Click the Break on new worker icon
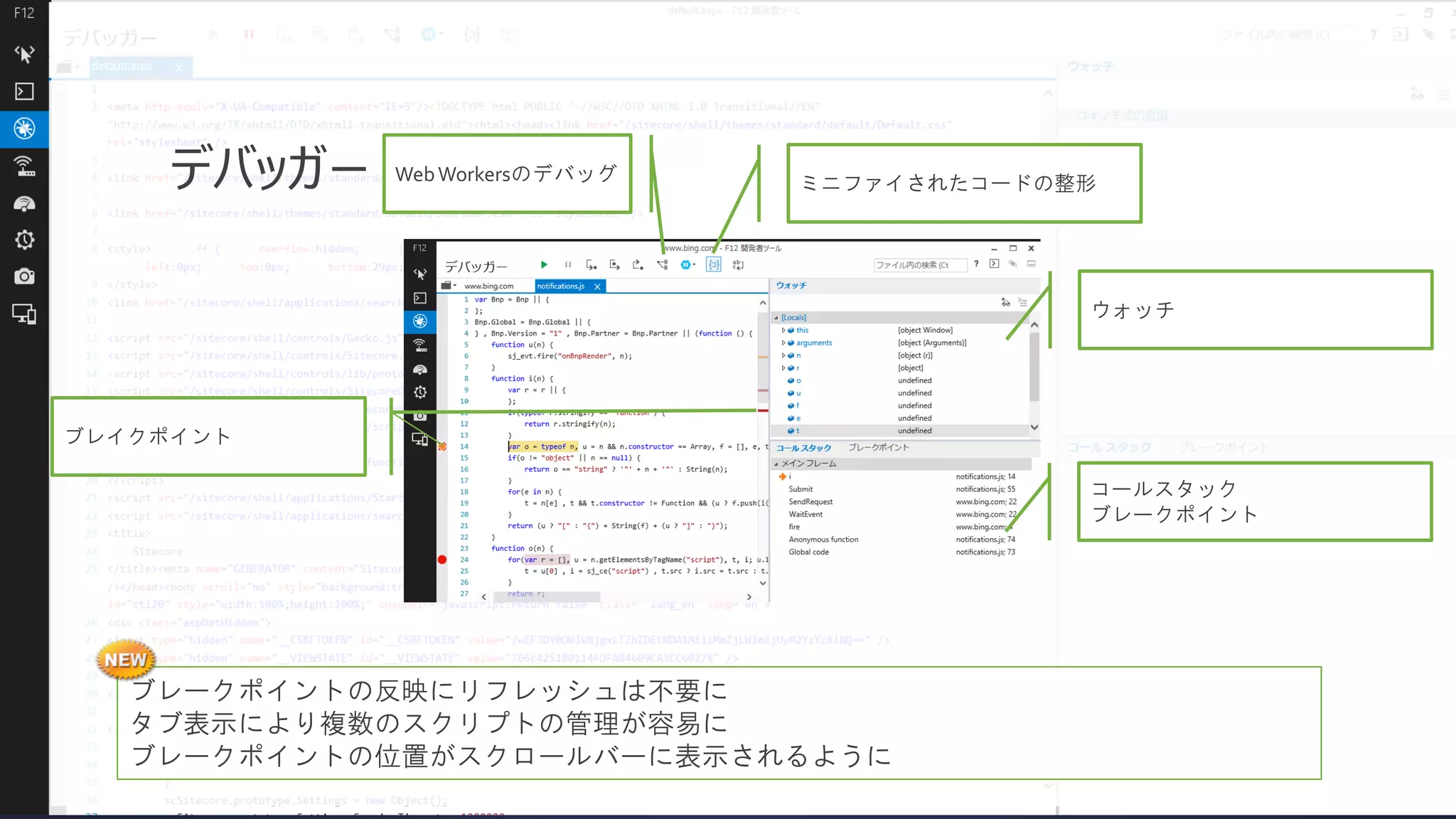Viewport: 1456px width, 819px height. click(x=662, y=264)
